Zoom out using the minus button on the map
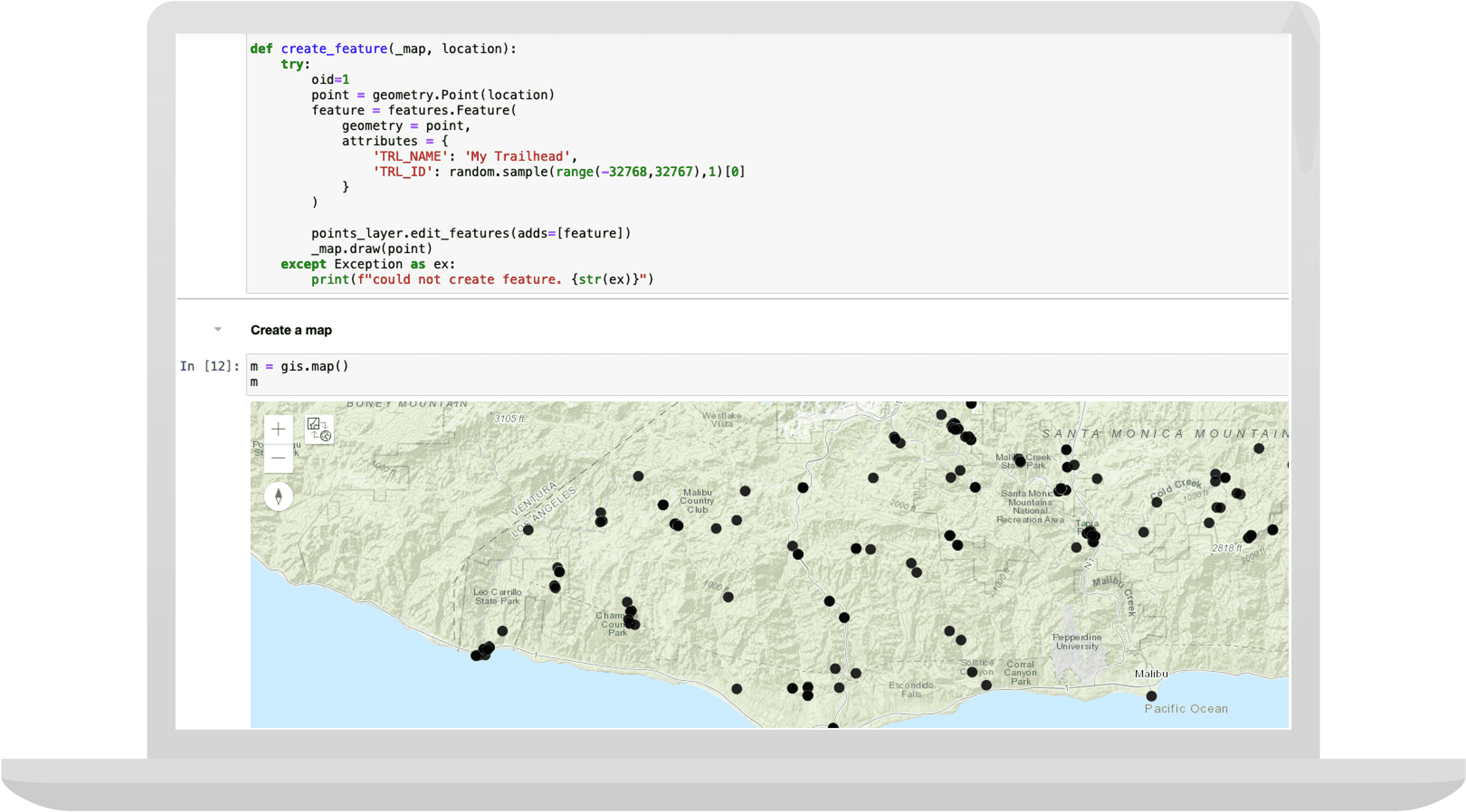 (x=279, y=459)
